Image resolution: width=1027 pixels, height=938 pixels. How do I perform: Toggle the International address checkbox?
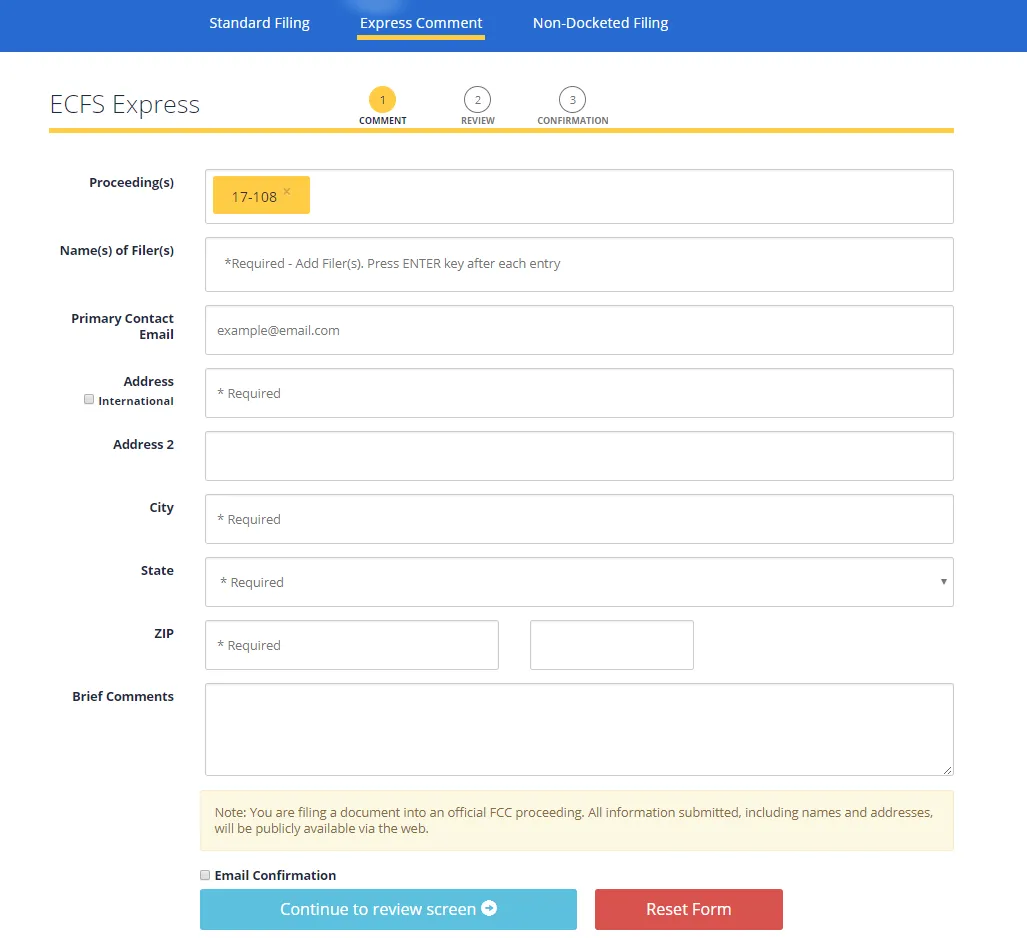pos(89,399)
